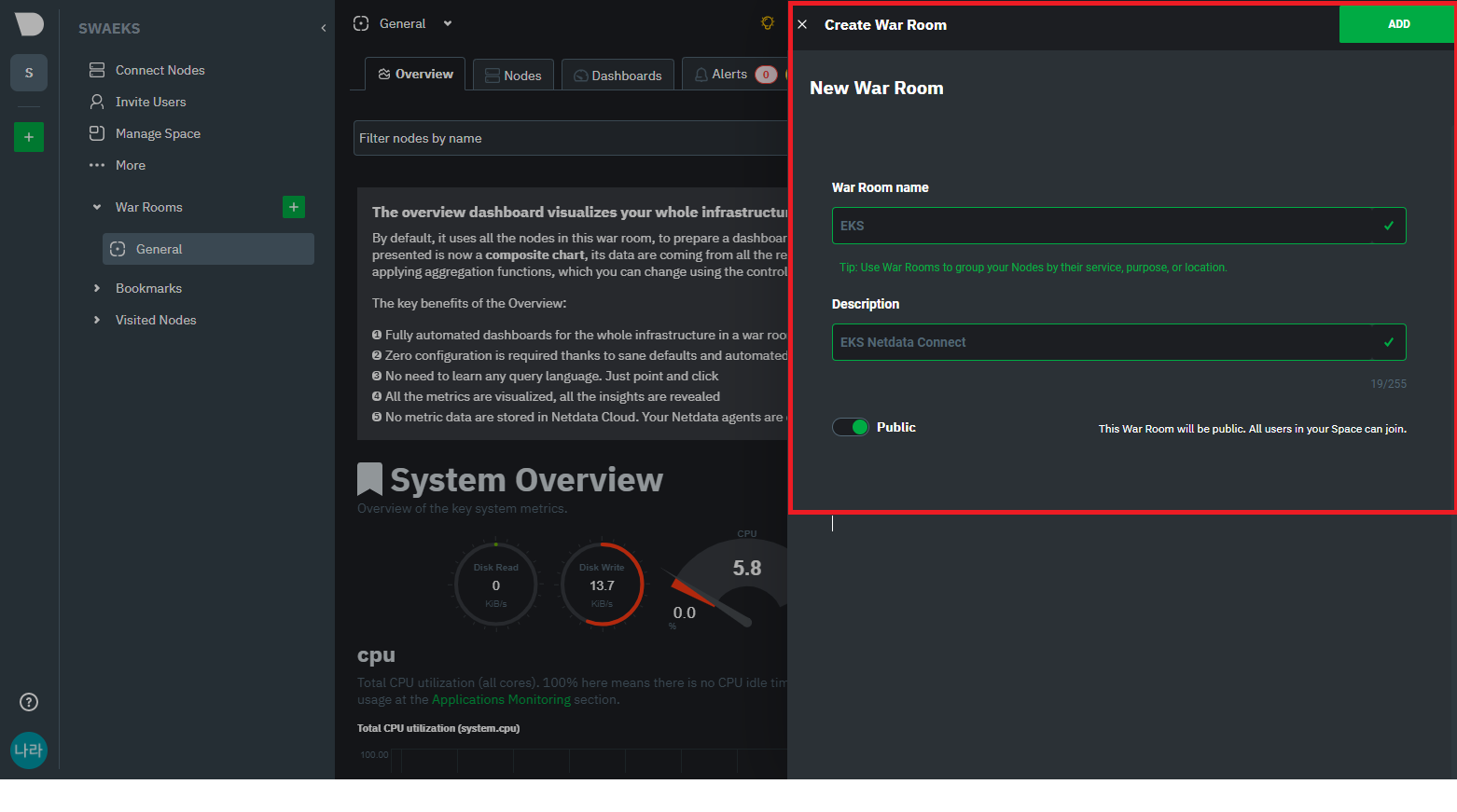Image resolution: width=1457 pixels, height=812 pixels.
Task: Select the S space avatar
Action: click(x=29, y=73)
